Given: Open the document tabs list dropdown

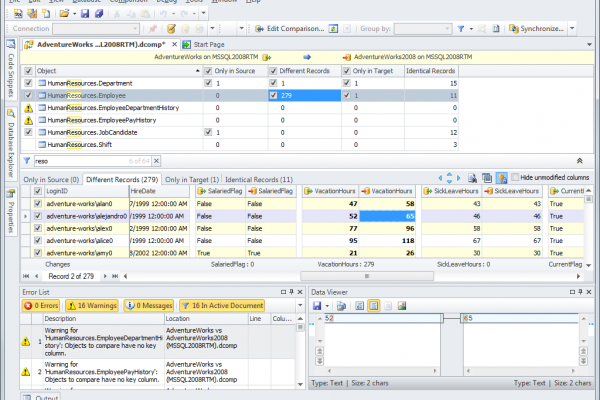Looking at the screenshot, I should tap(589, 45).
